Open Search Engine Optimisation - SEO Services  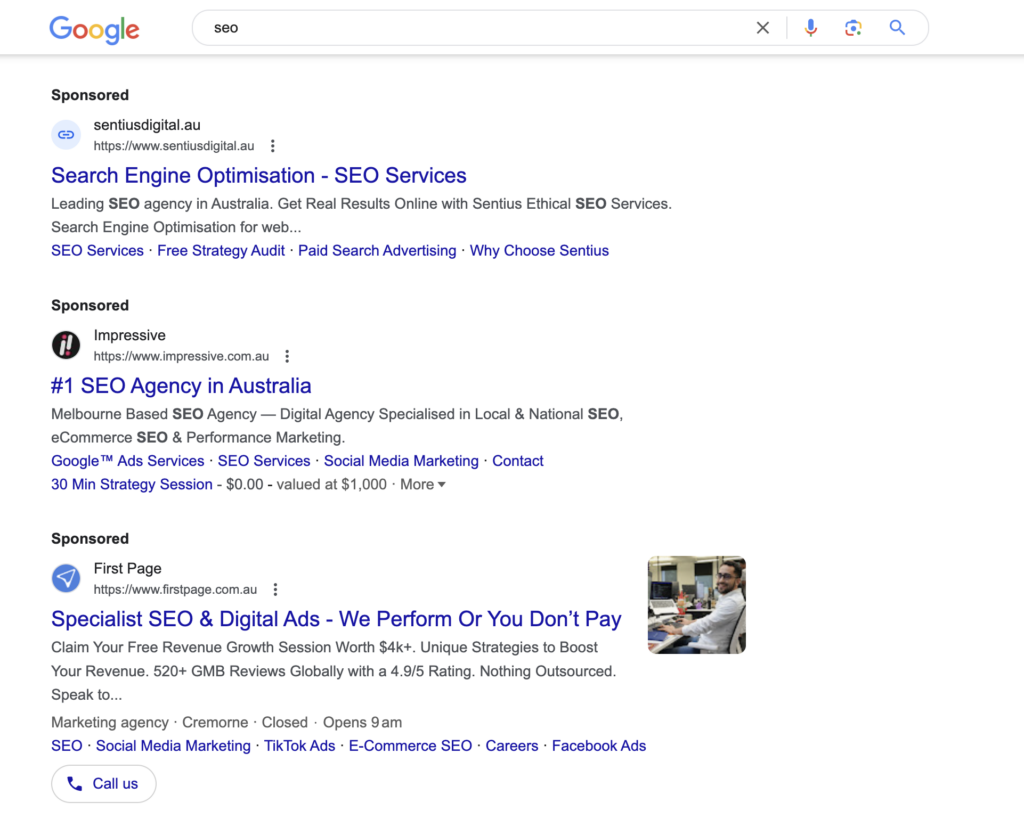[259, 176]
